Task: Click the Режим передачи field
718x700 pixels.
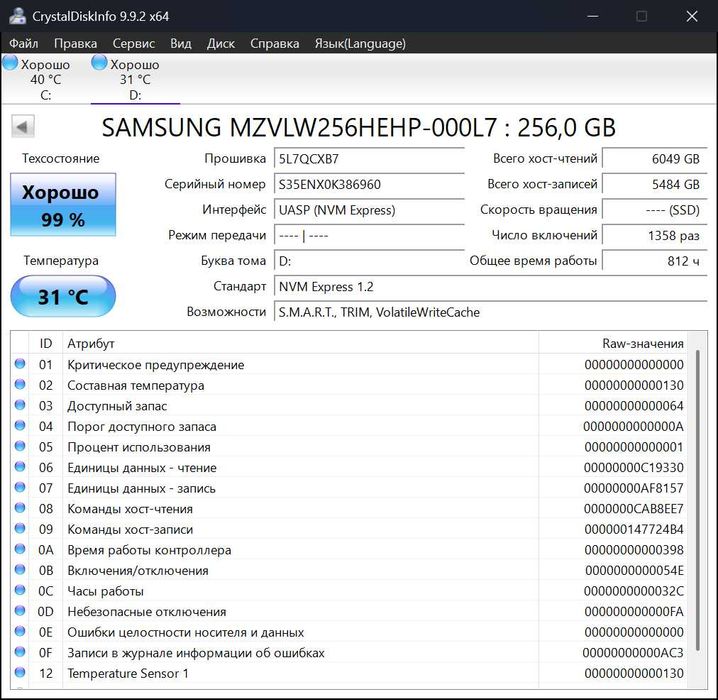Action: click(369, 236)
